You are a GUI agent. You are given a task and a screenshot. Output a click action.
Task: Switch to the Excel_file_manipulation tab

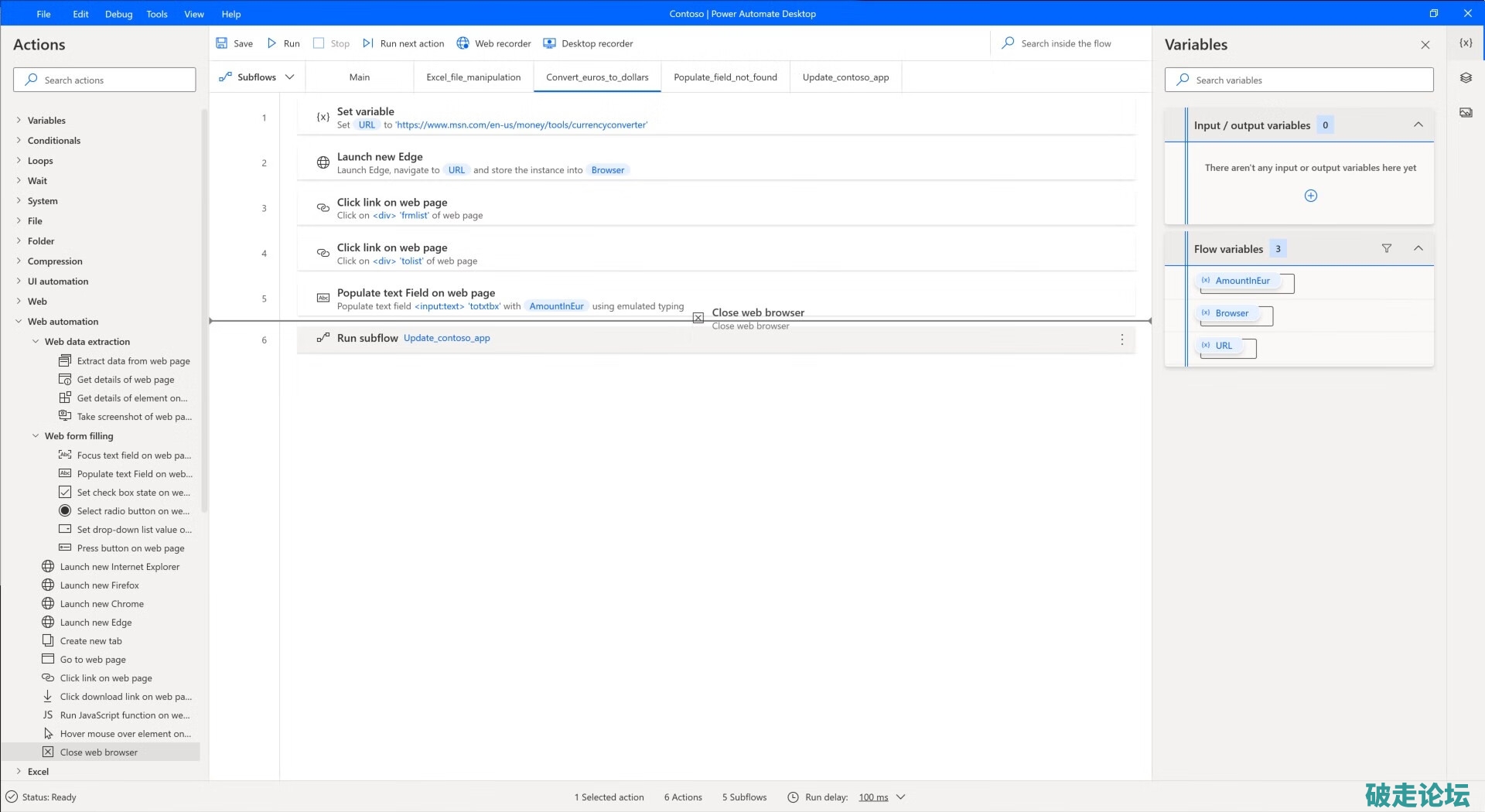coord(473,77)
